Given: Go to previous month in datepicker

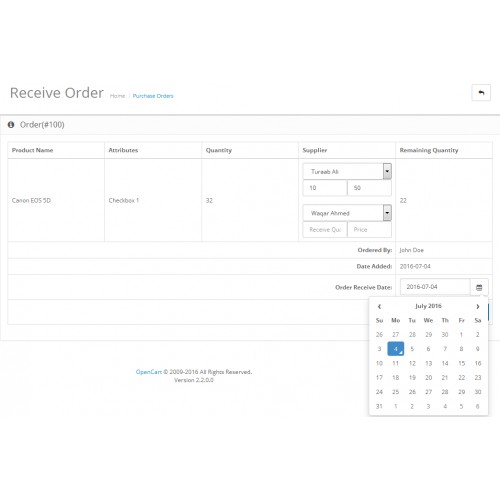Looking at the screenshot, I should pos(379,306).
